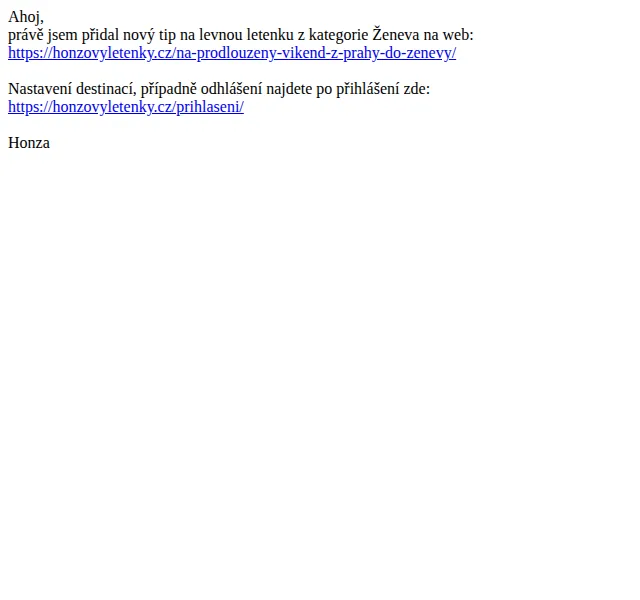The height and width of the screenshot is (600, 640).
Task: Click the word 'odhlášení' in the second paragraph
Action: click(x=231, y=89)
